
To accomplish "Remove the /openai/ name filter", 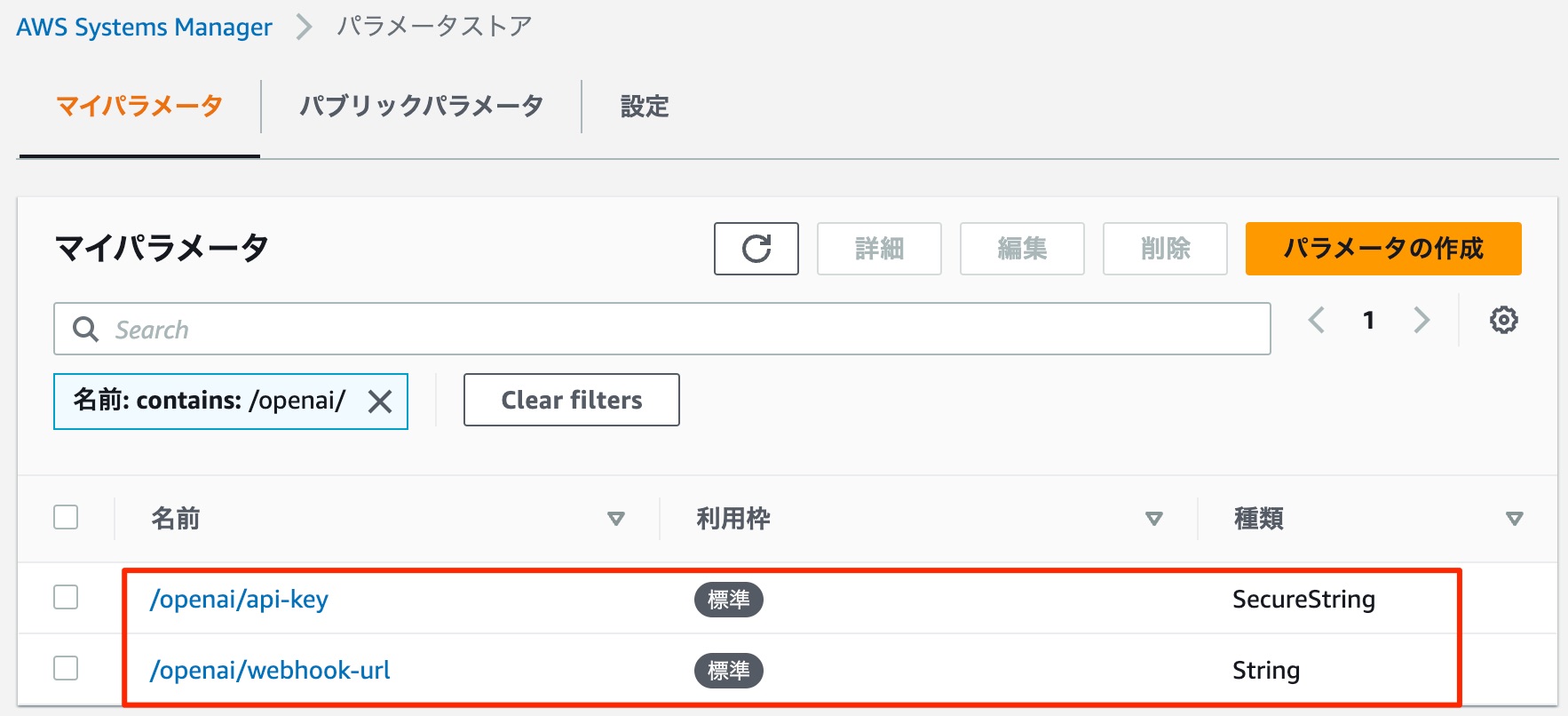I will pyautogui.click(x=380, y=402).
